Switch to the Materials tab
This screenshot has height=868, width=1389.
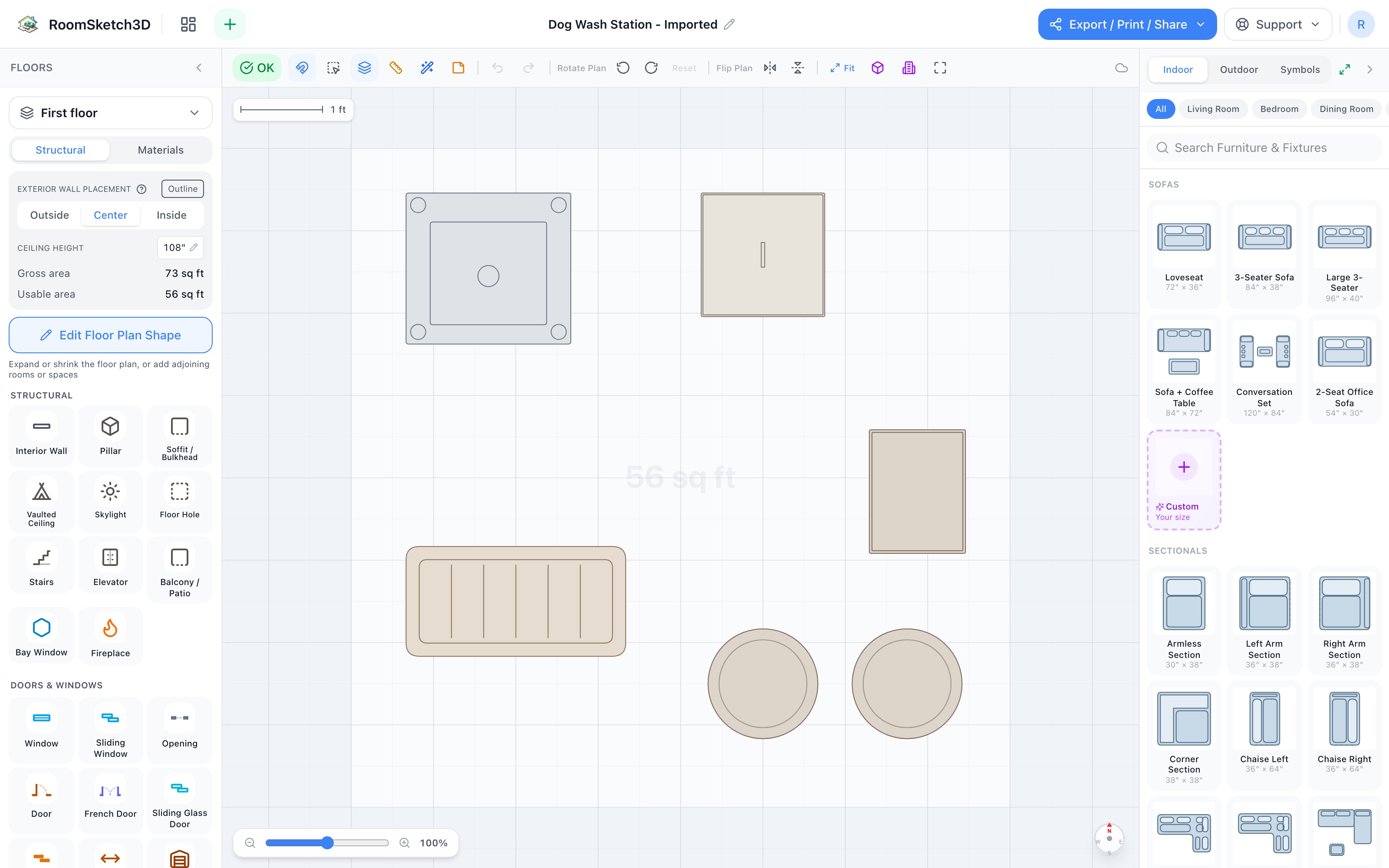click(161, 150)
